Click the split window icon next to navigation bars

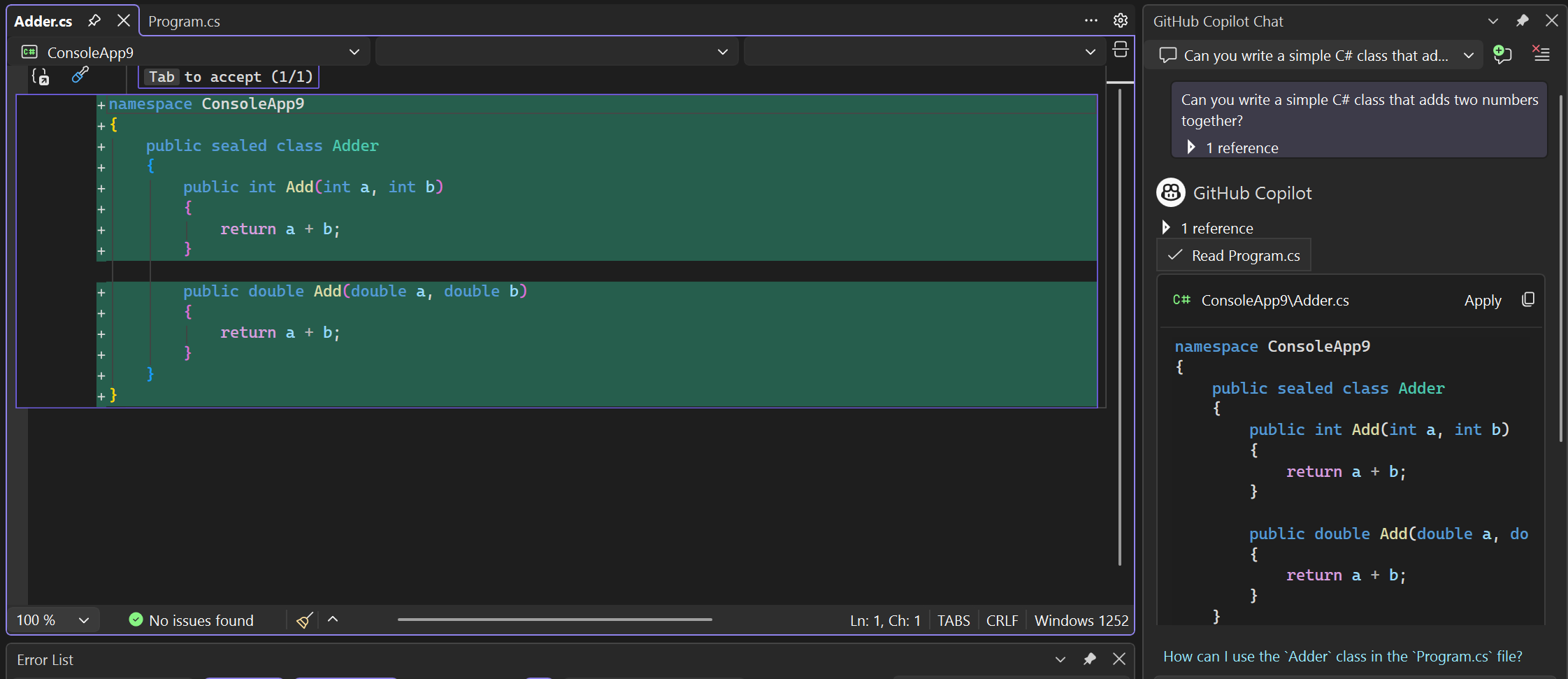(1121, 50)
